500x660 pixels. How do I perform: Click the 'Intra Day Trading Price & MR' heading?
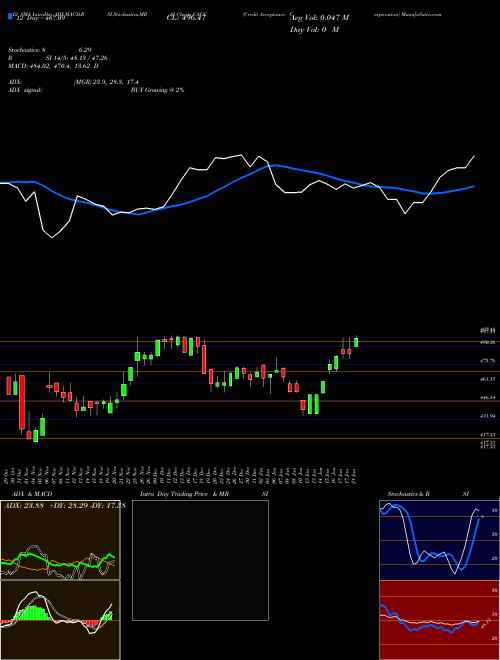tap(184, 494)
